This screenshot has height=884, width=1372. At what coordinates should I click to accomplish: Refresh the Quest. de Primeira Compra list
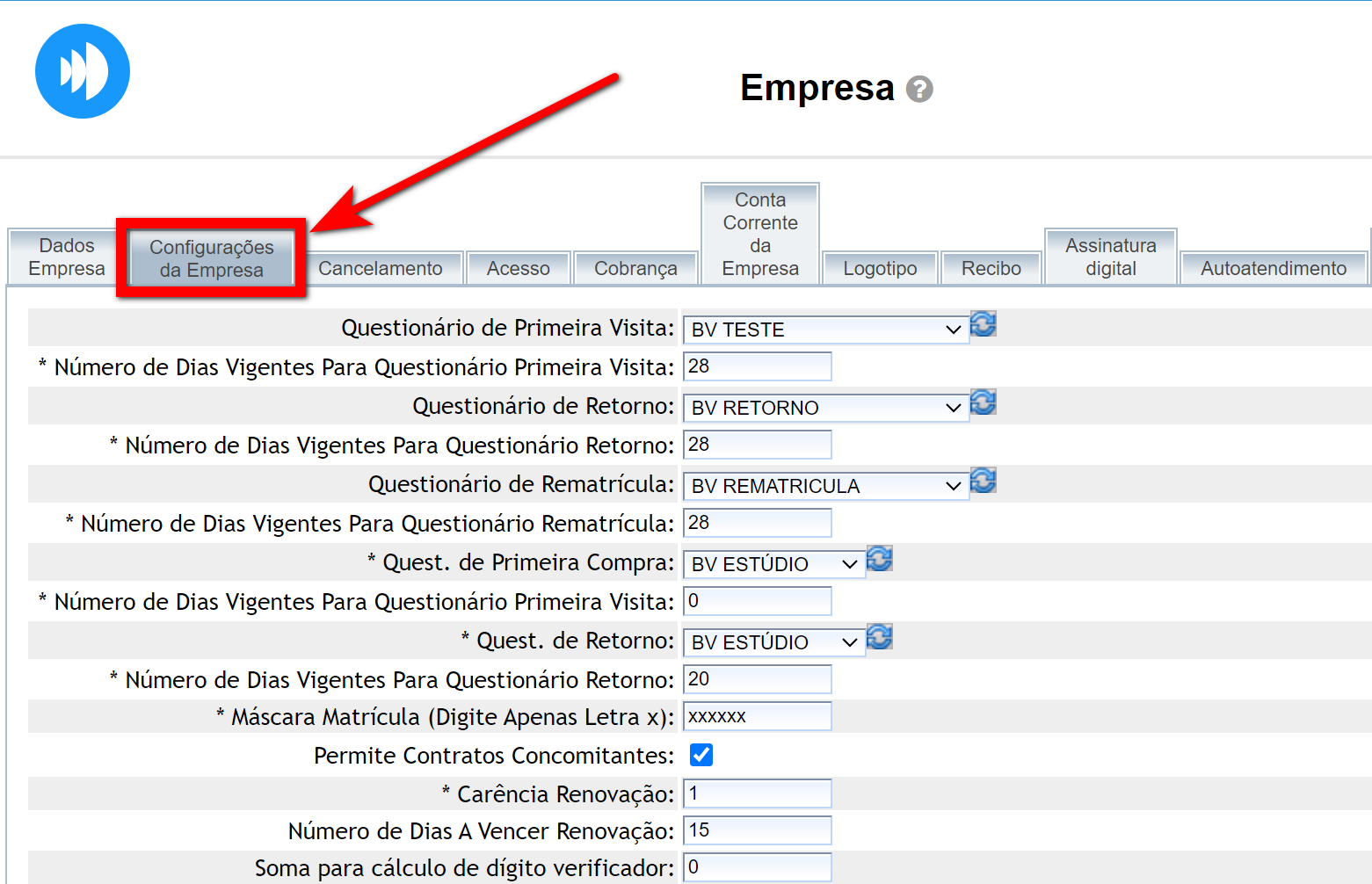pyautogui.click(x=879, y=559)
